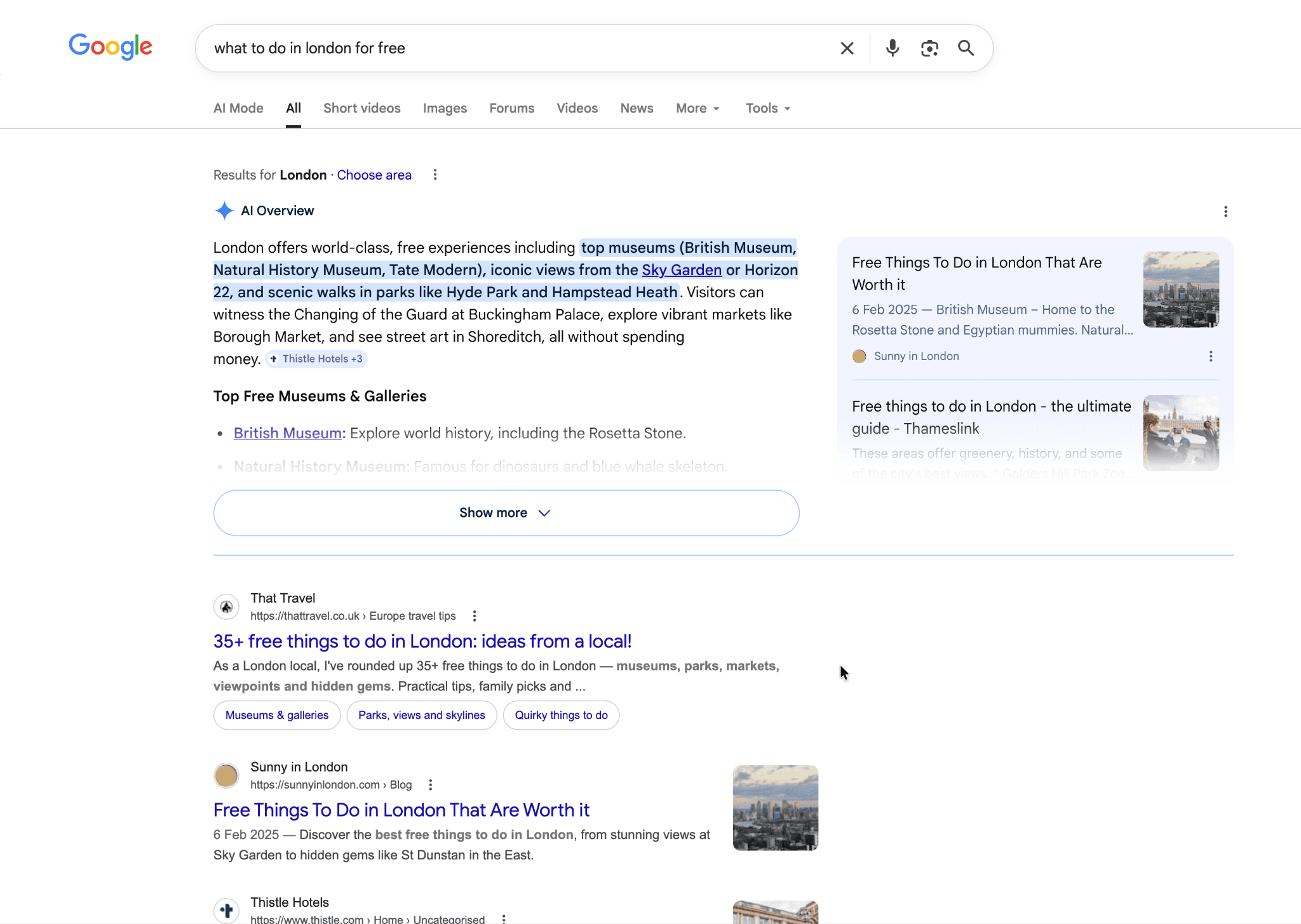Open the three-dot menu on Sunny in London result
Screen dimensions: 1301x924
click(431, 784)
